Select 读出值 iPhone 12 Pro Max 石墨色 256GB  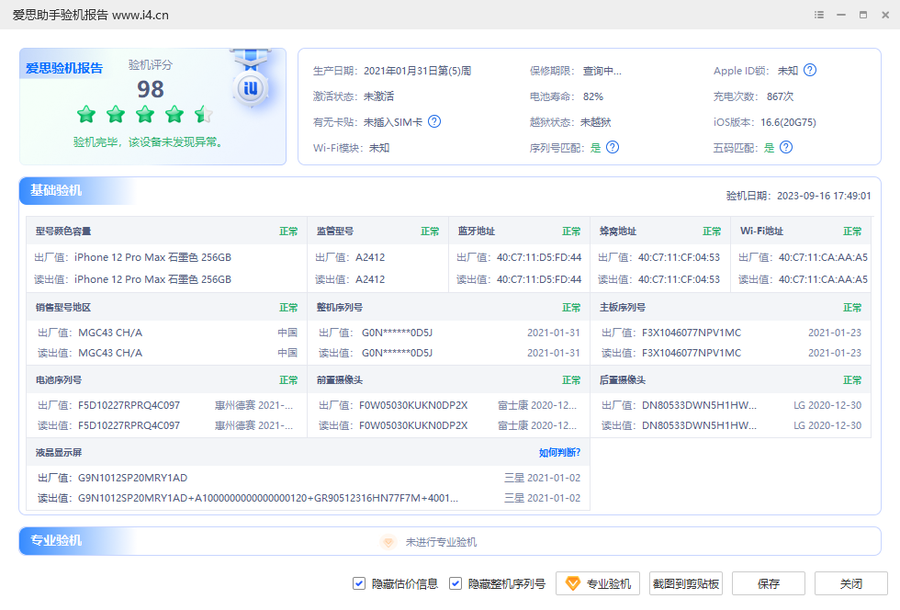tap(153, 279)
